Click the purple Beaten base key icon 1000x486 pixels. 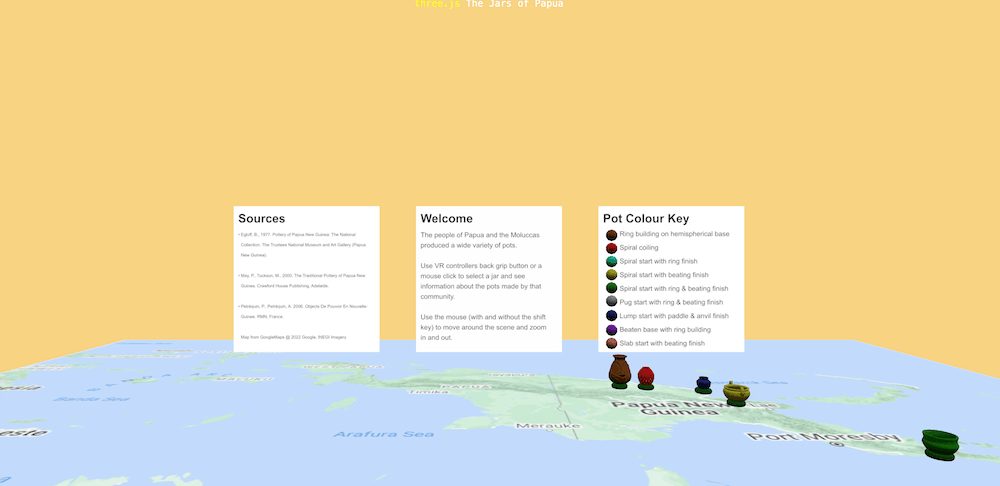pos(611,330)
